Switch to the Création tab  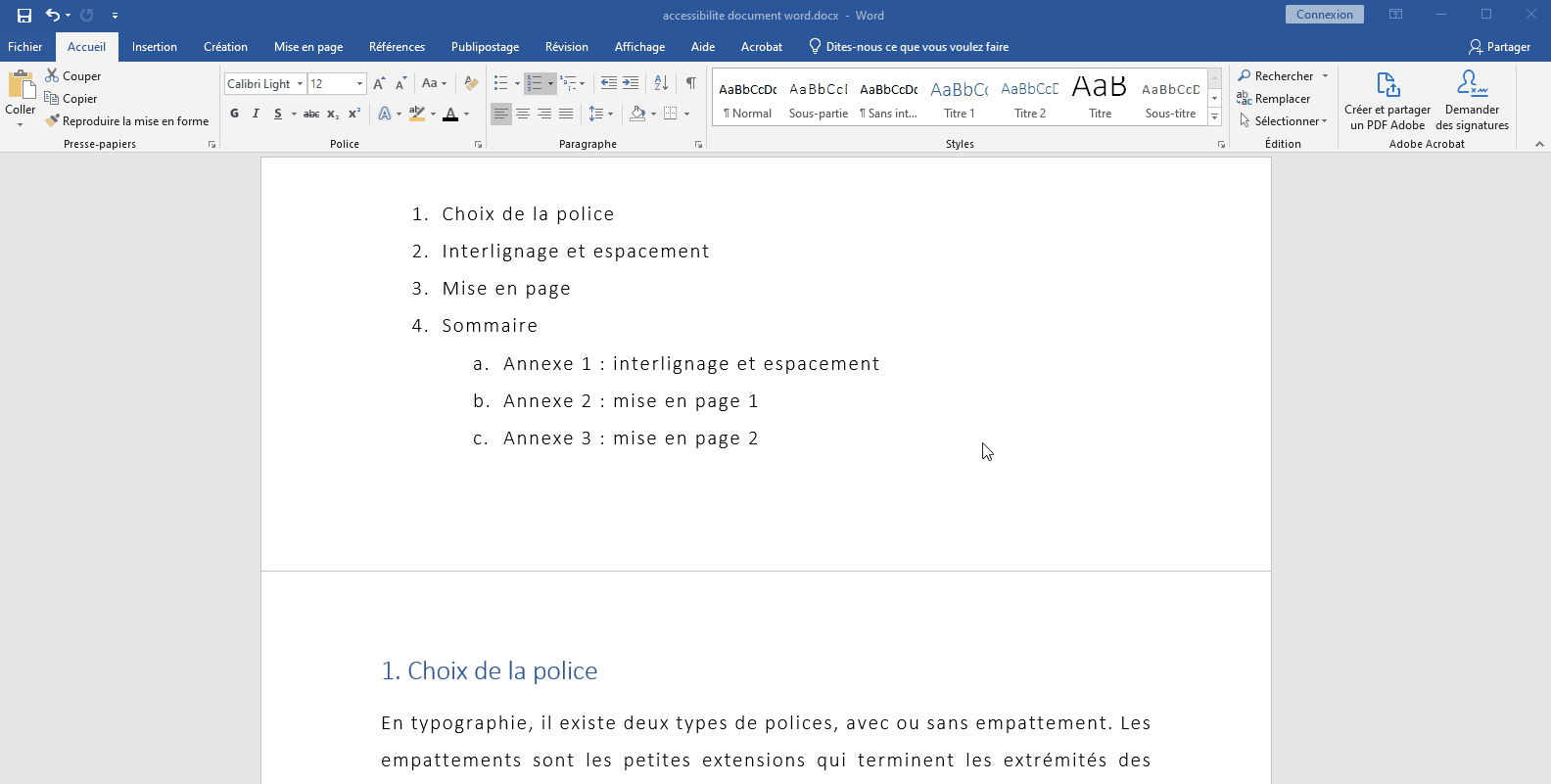225,47
